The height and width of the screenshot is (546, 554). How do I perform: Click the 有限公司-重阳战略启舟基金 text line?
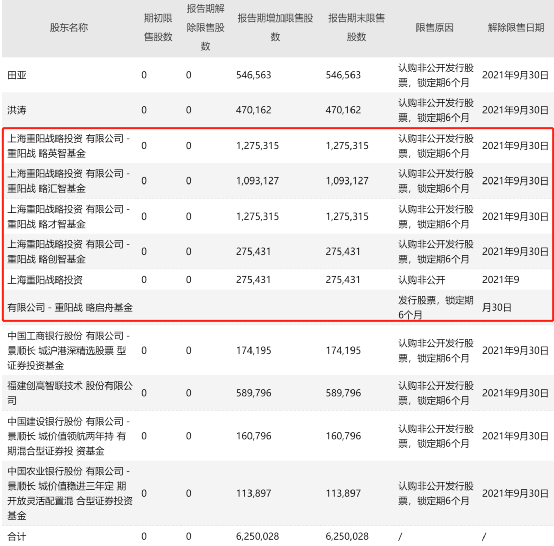pos(70,307)
